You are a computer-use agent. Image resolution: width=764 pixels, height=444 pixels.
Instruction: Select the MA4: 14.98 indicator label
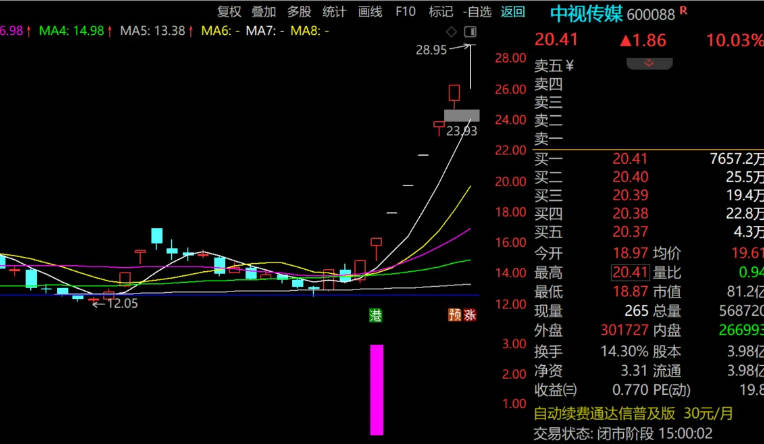72,31
